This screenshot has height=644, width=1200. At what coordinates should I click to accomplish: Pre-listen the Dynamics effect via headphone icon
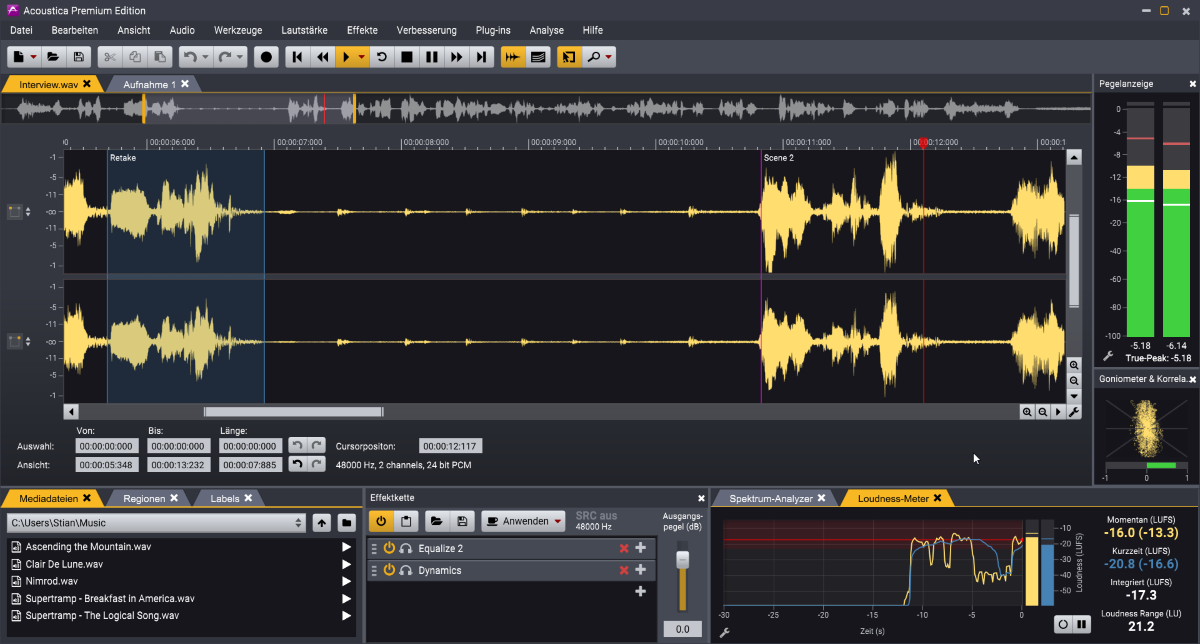coord(406,570)
